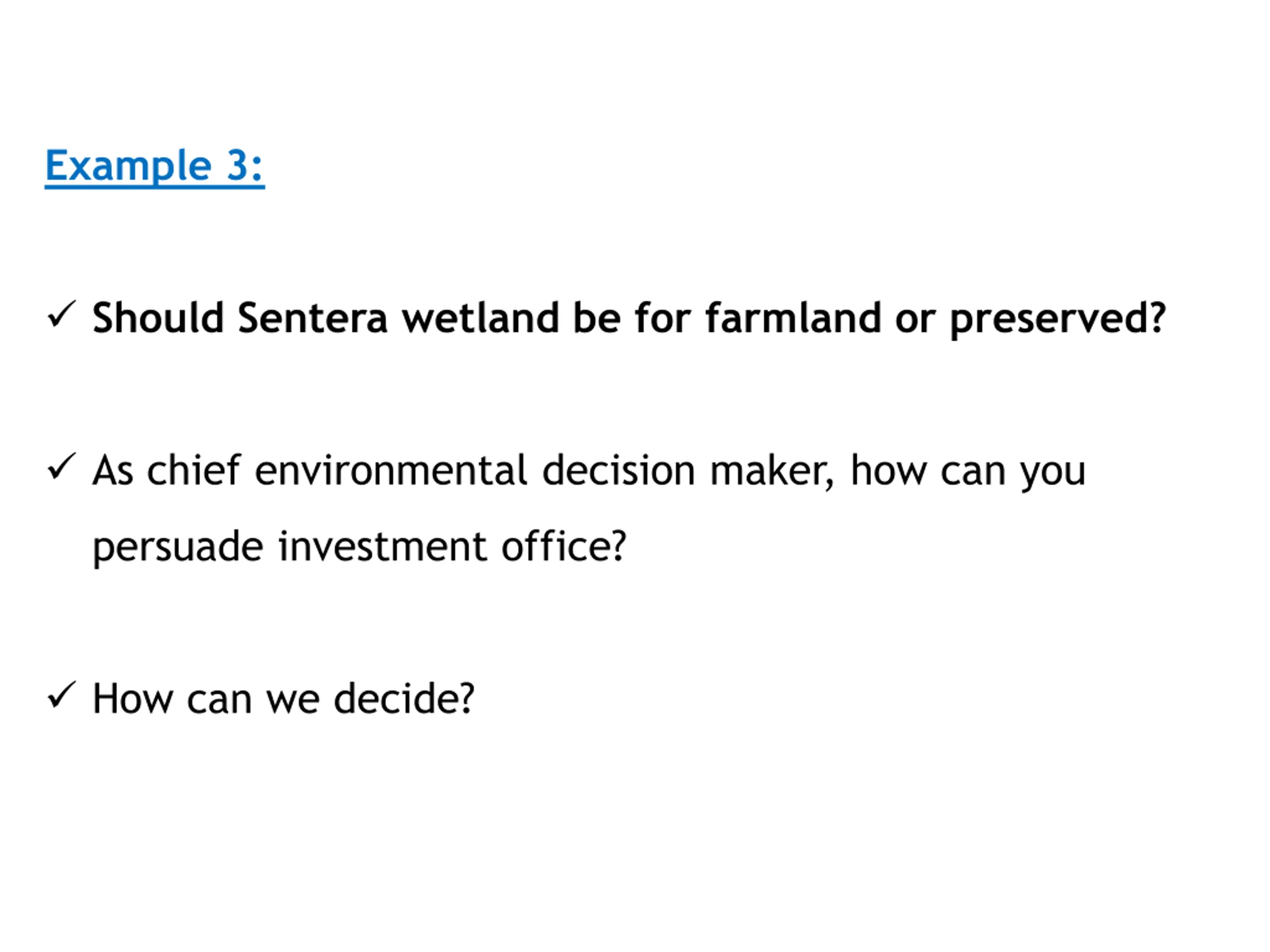
Task: Click the word "decision" in the second bullet
Action: click(x=619, y=471)
